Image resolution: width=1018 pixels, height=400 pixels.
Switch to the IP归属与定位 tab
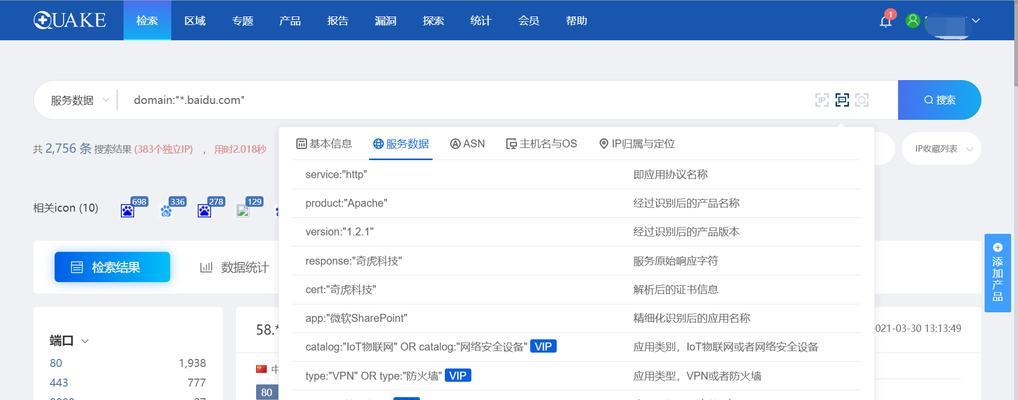pyautogui.click(x=636, y=144)
